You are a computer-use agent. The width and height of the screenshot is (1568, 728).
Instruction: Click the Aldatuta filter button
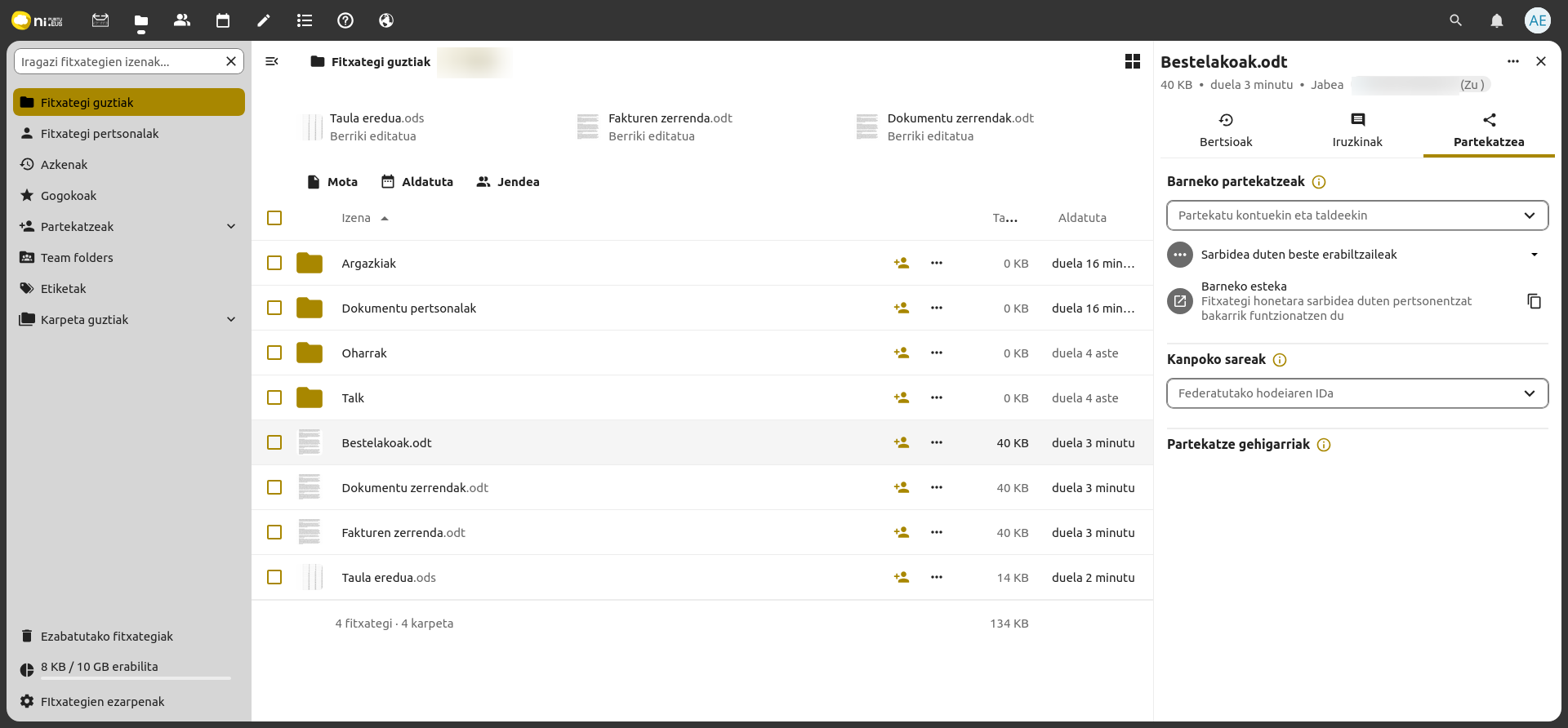coord(417,182)
